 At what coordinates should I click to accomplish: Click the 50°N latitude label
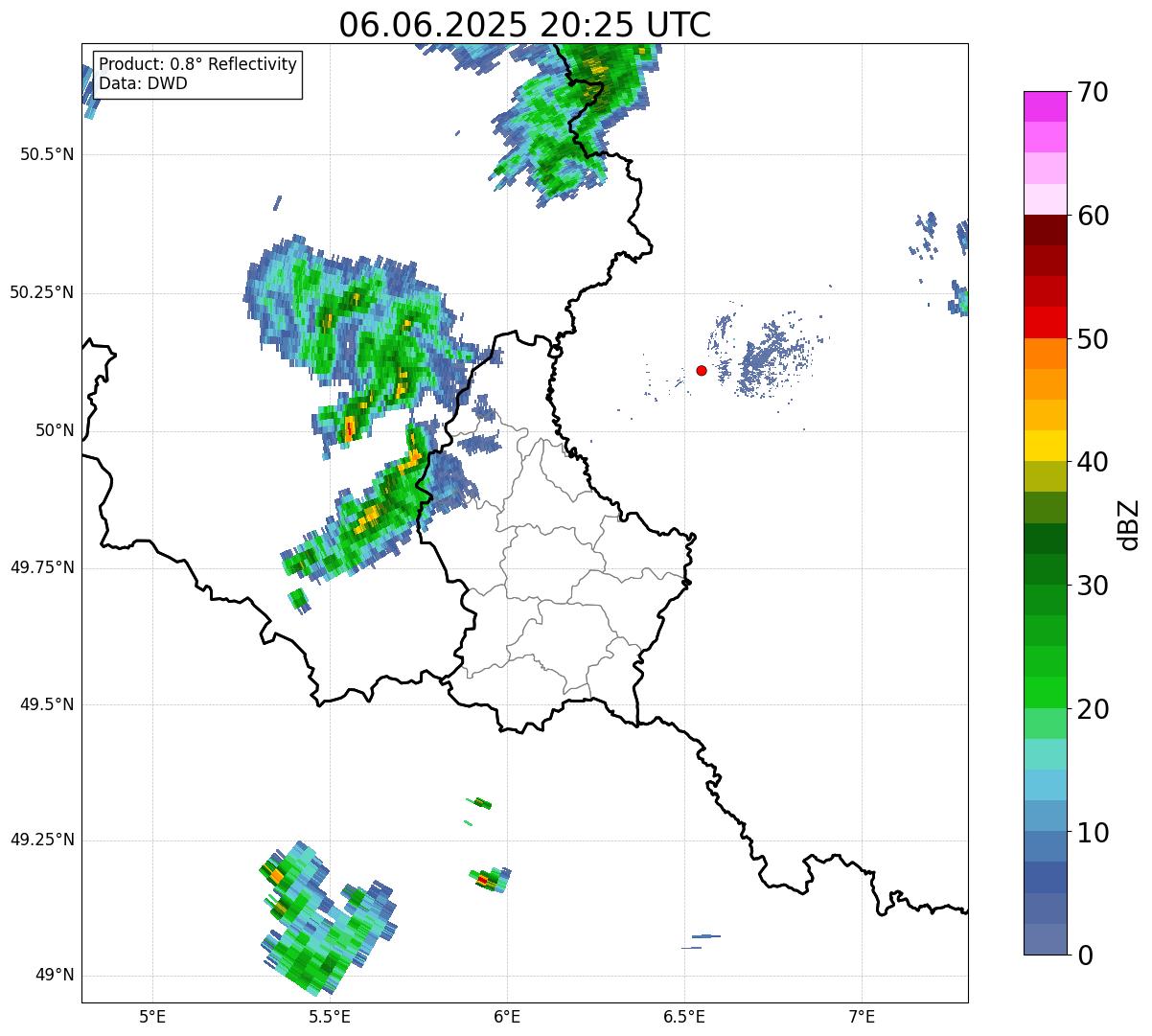tap(55, 430)
